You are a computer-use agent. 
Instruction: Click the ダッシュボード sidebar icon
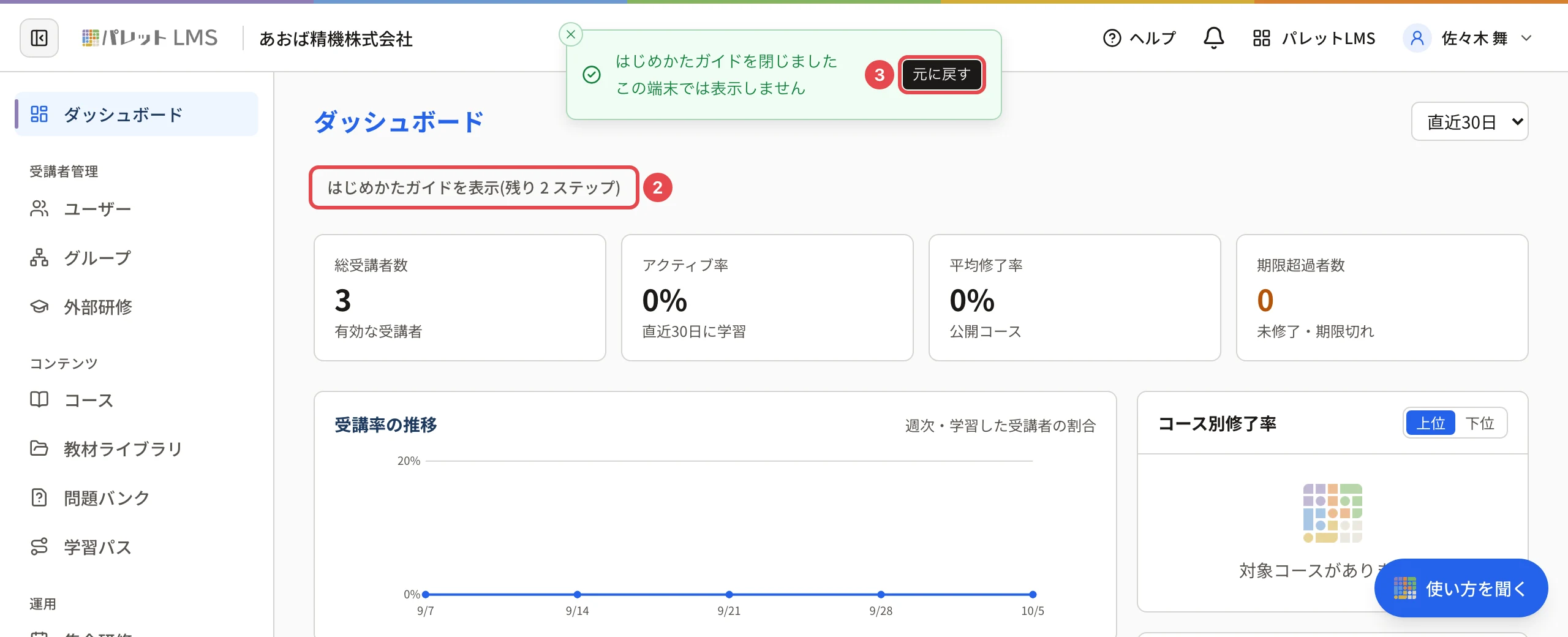coord(39,114)
